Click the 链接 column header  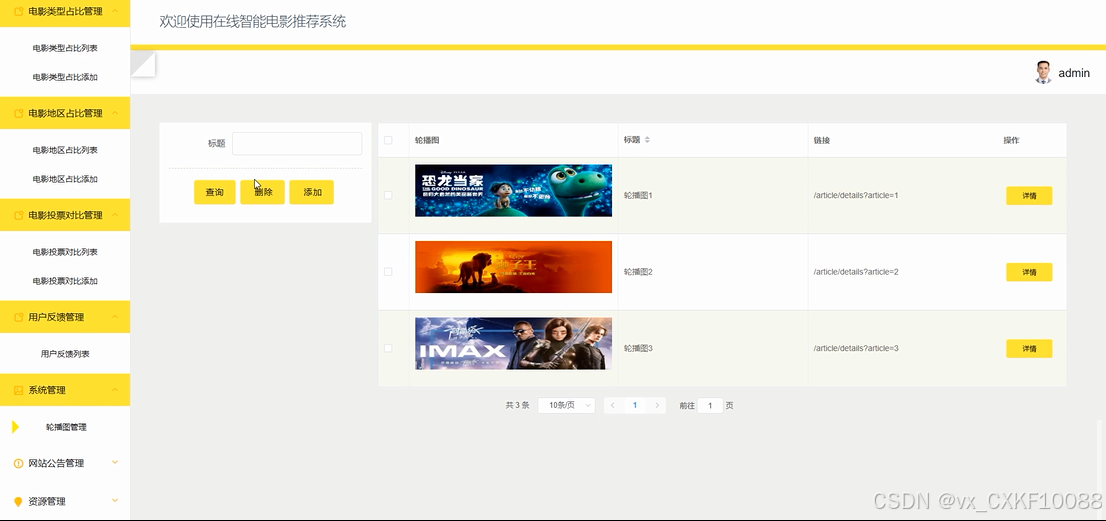822,140
